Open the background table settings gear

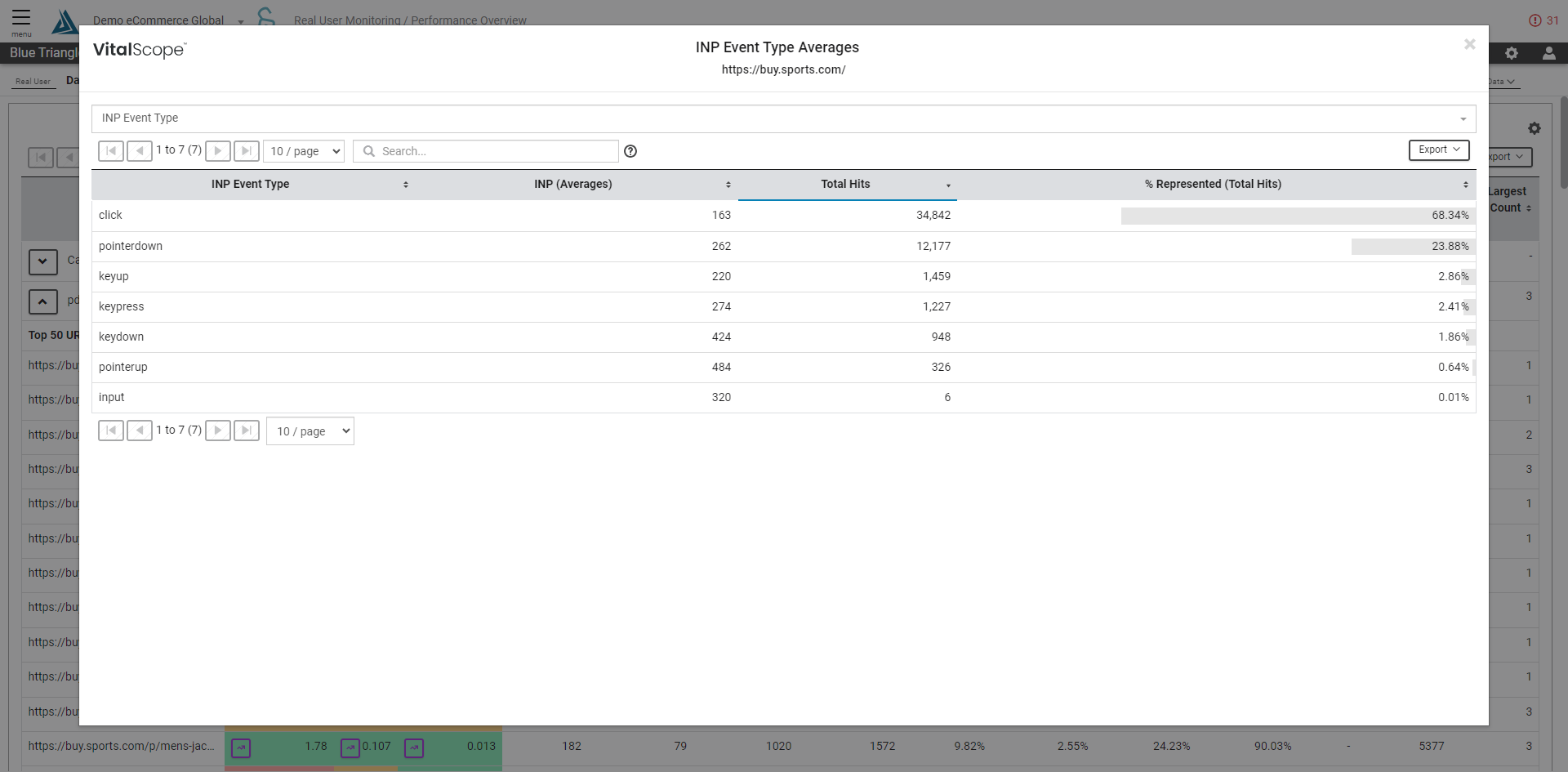pos(1535,128)
